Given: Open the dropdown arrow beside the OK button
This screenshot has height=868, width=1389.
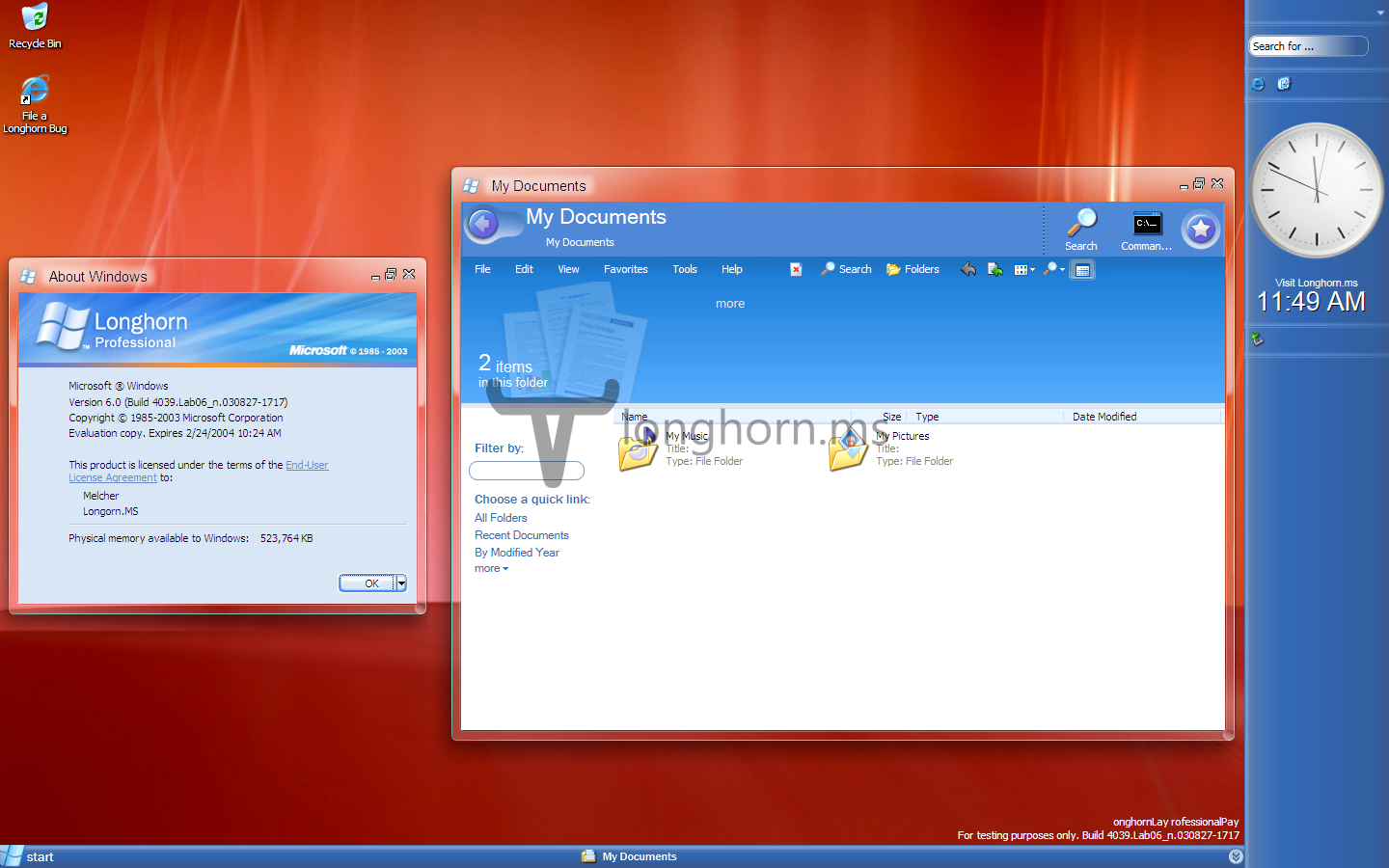Looking at the screenshot, I should point(401,583).
